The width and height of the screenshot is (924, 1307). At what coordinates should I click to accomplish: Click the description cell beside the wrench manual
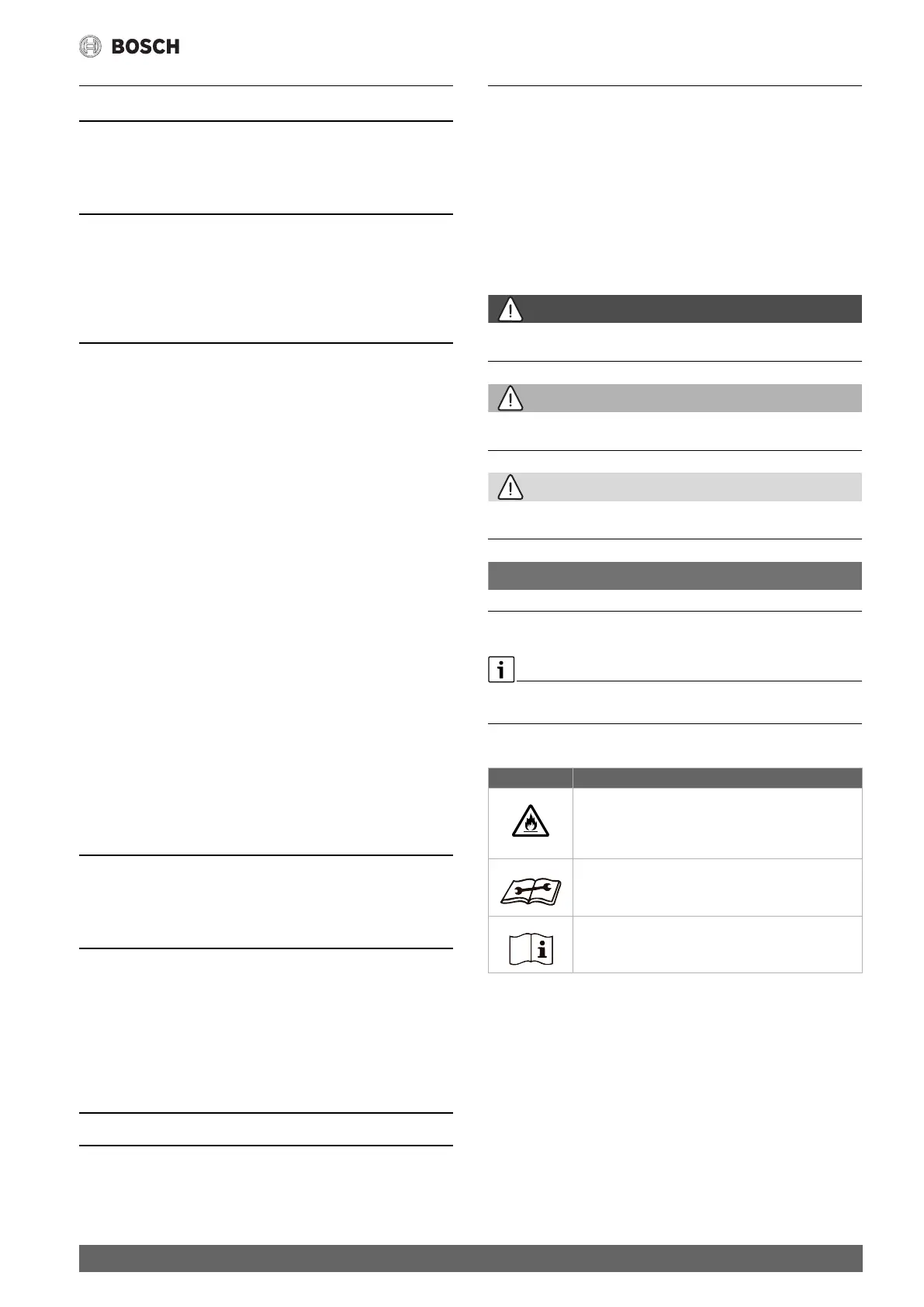[x=717, y=887]
